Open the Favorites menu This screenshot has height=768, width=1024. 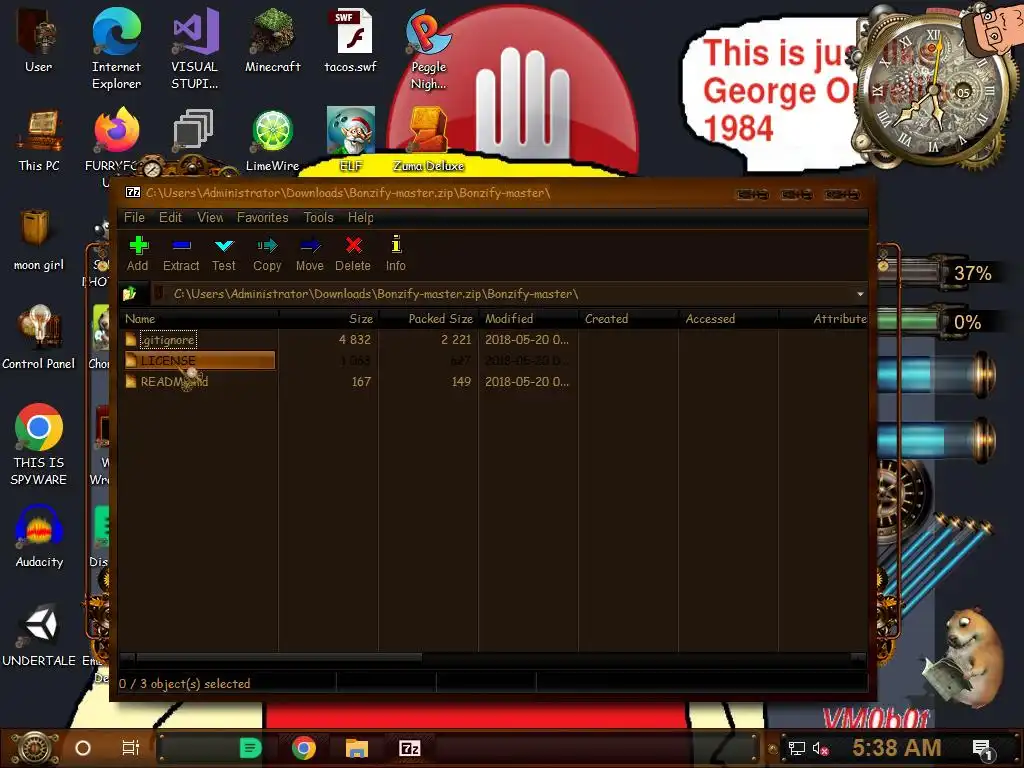pyautogui.click(x=263, y=217)
